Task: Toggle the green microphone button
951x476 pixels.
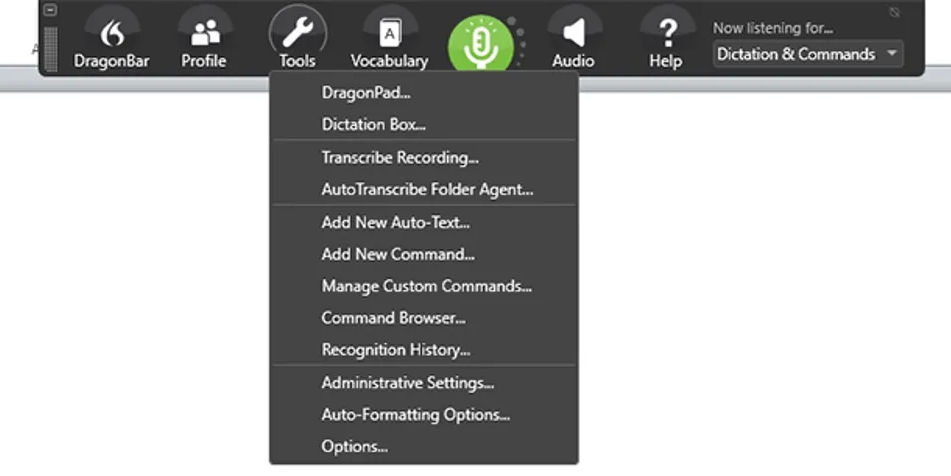Action: click(481, 44)
